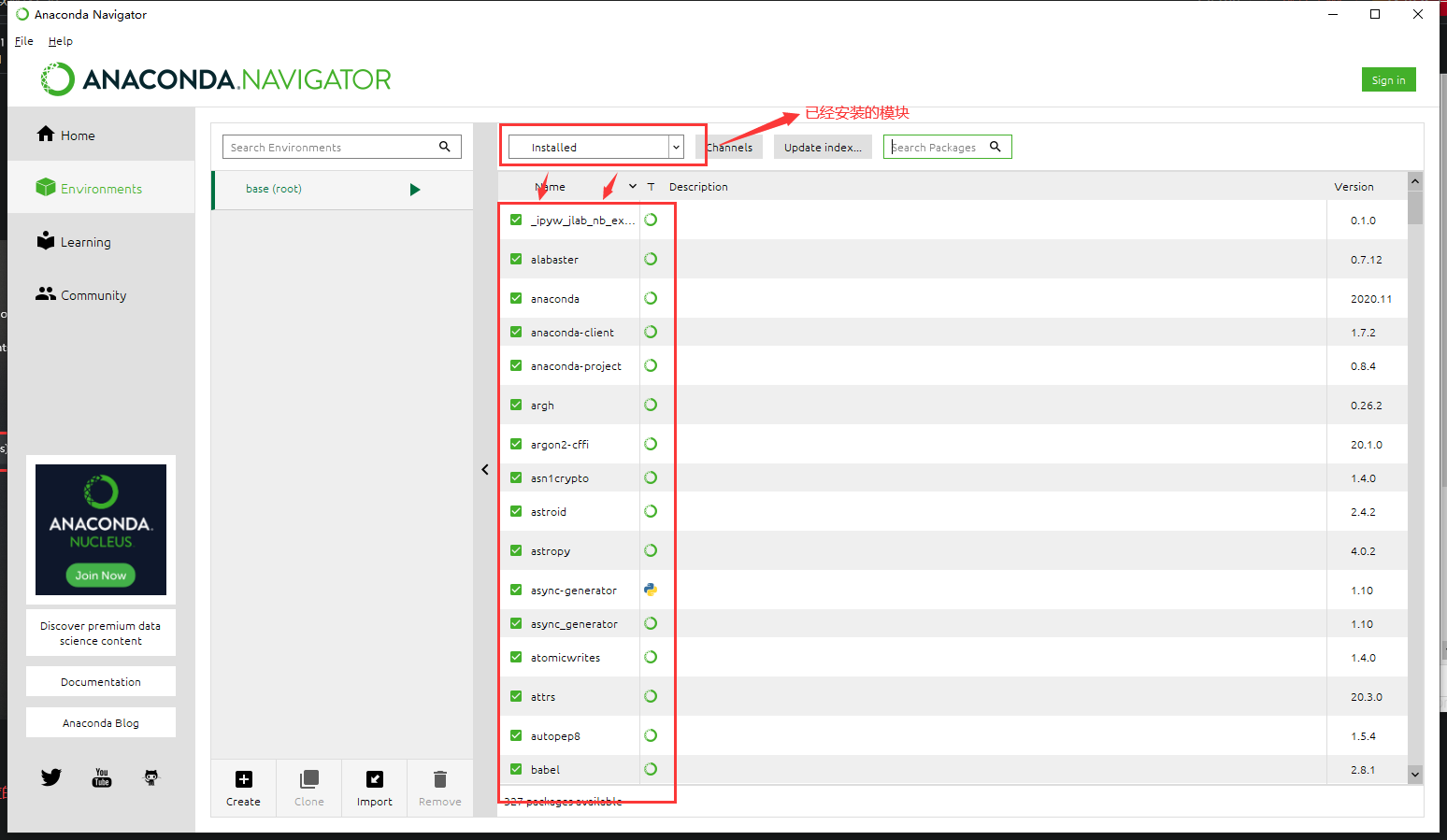Toggle the astroid checkbox
The height and width of the screenshot is (840, 1447).
tap(516, 511)
